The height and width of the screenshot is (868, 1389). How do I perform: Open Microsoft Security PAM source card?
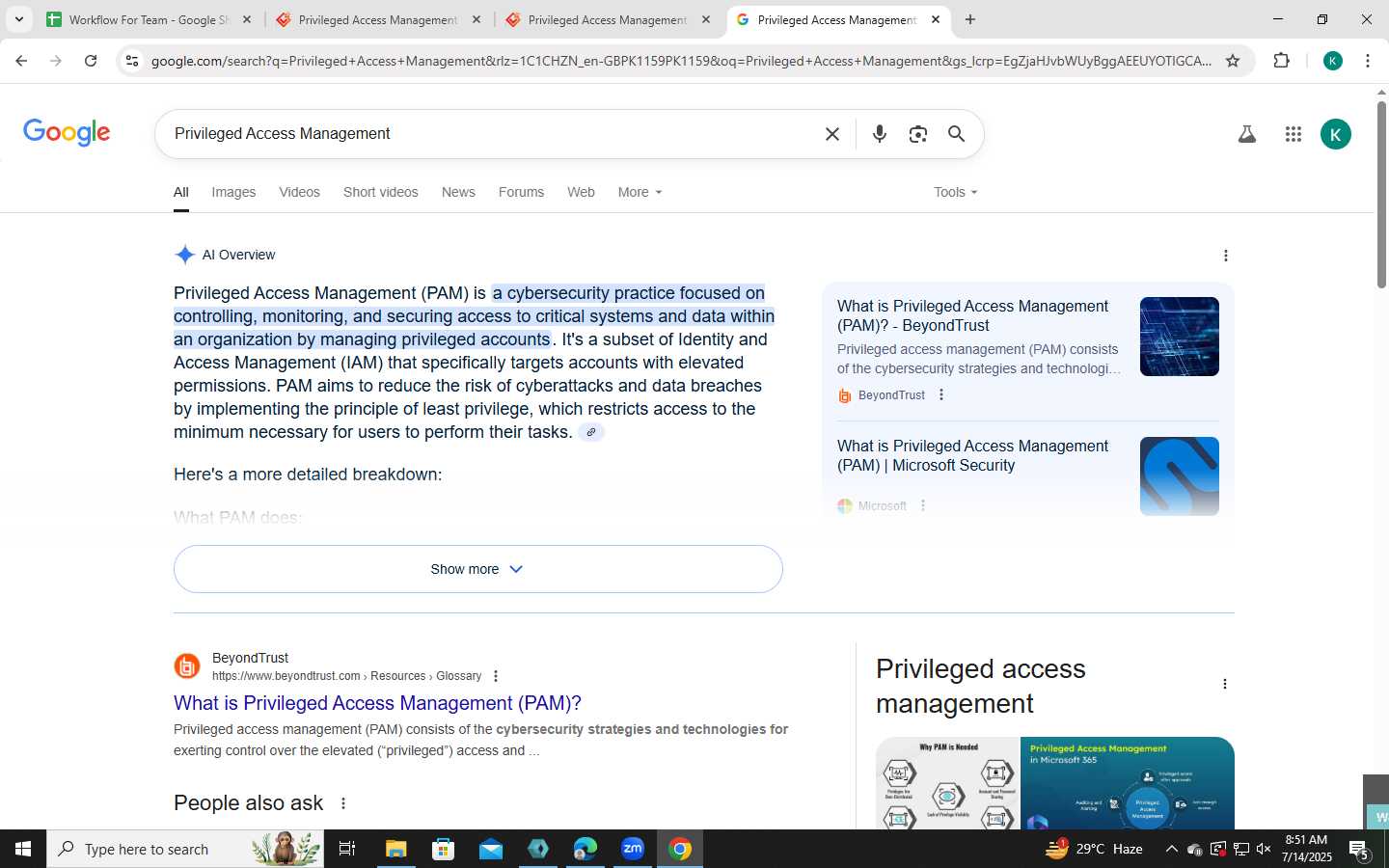click(972, 455)
